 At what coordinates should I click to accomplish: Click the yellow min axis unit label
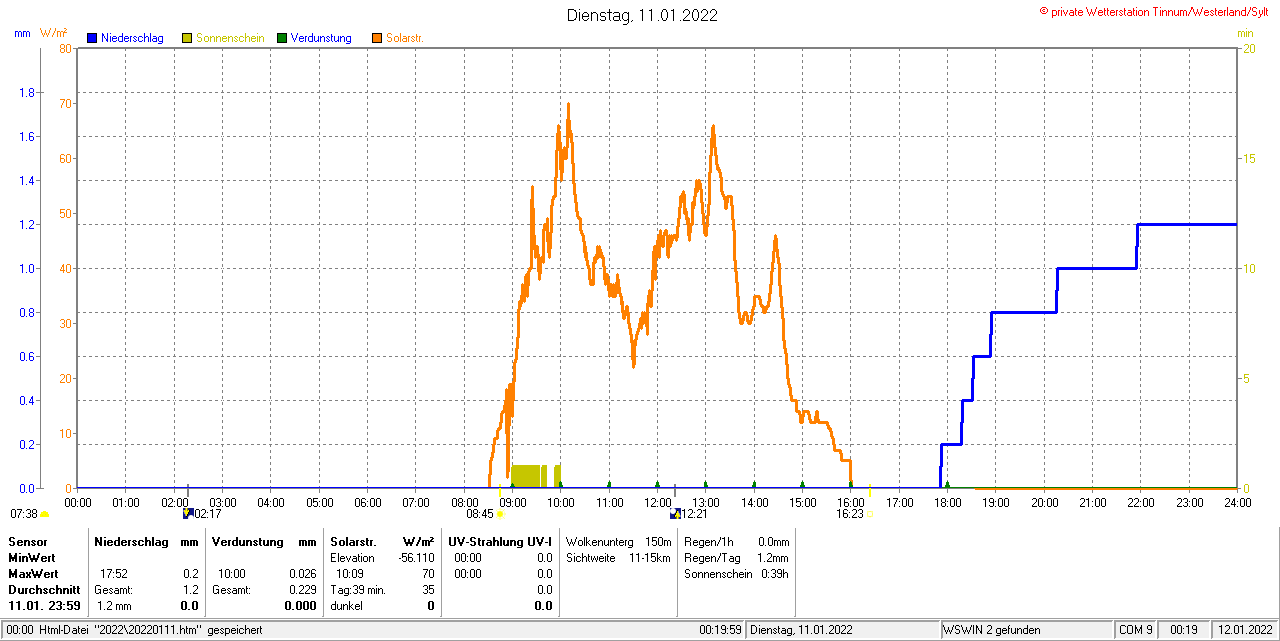tap(1245, 33)
